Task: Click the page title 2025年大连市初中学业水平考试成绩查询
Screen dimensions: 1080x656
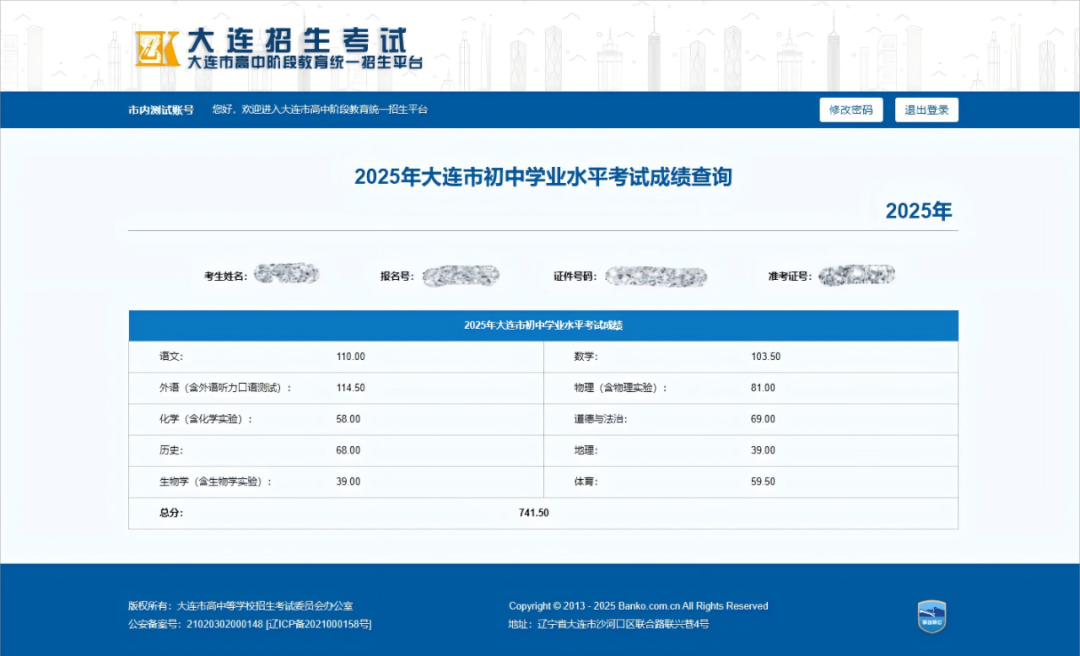Action: click(543, 178)
